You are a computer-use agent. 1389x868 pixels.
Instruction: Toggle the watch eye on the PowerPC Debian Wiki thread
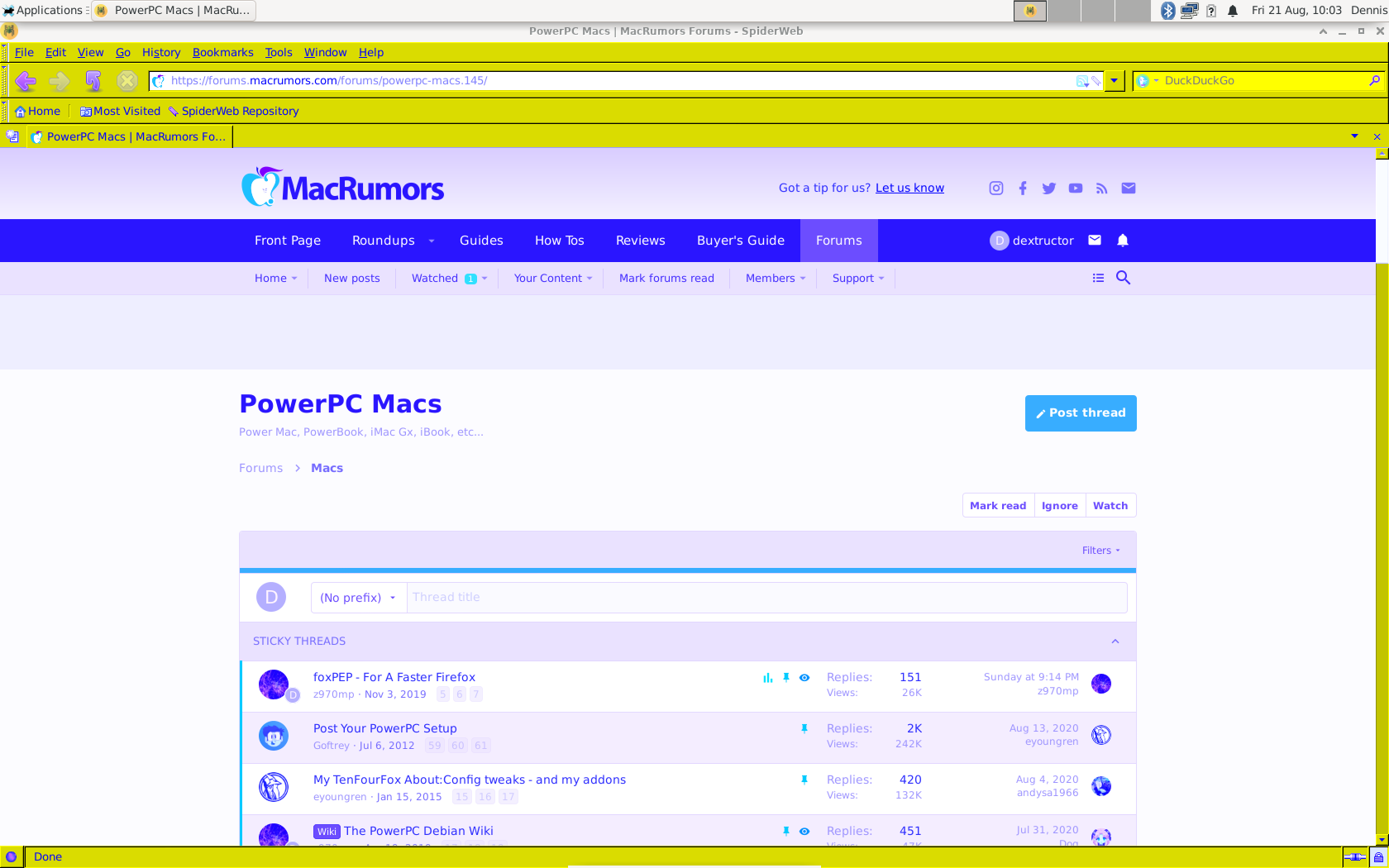tap(804, 831)
